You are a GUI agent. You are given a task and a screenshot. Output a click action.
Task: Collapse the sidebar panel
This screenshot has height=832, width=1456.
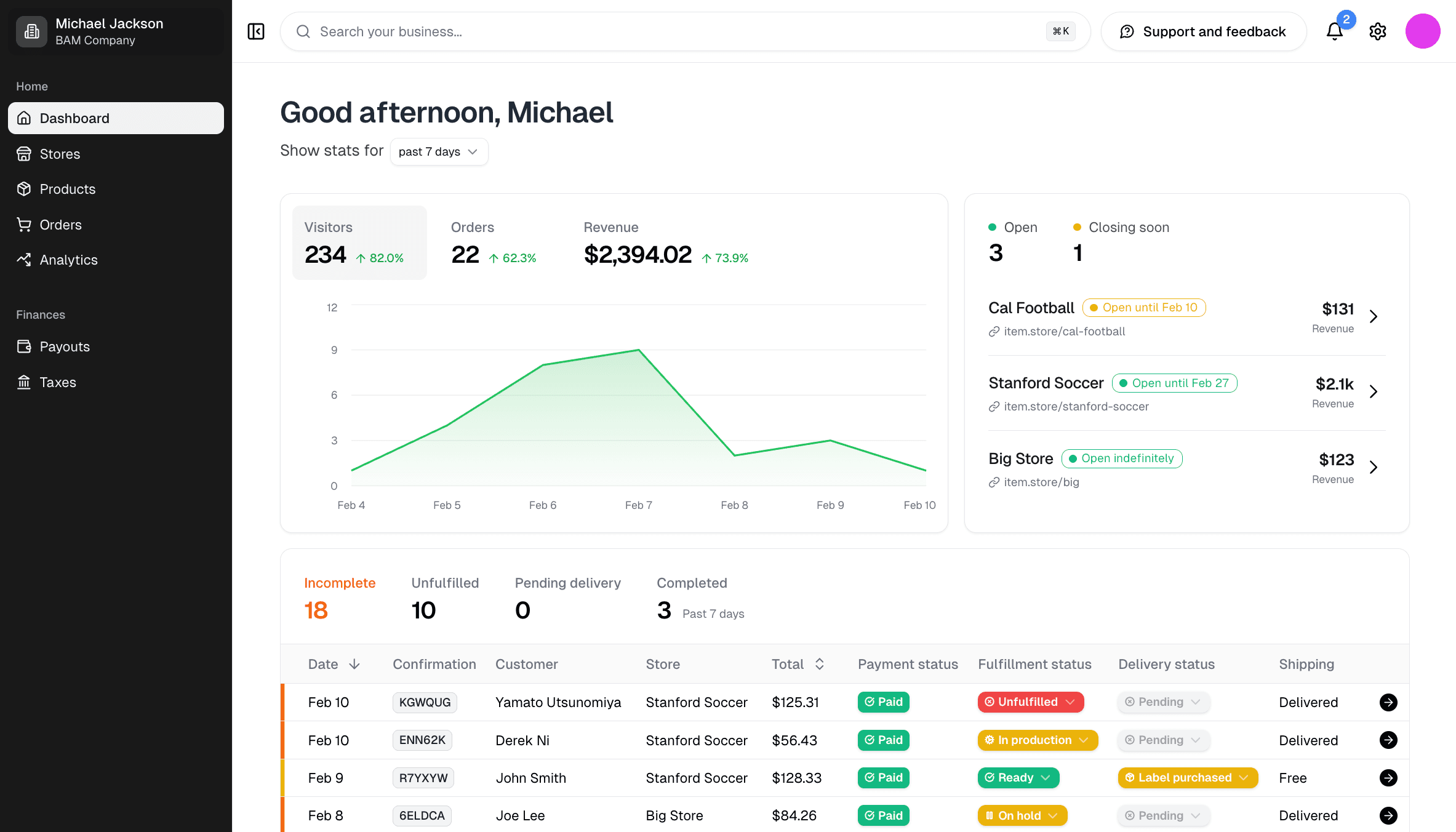point(255,31)
